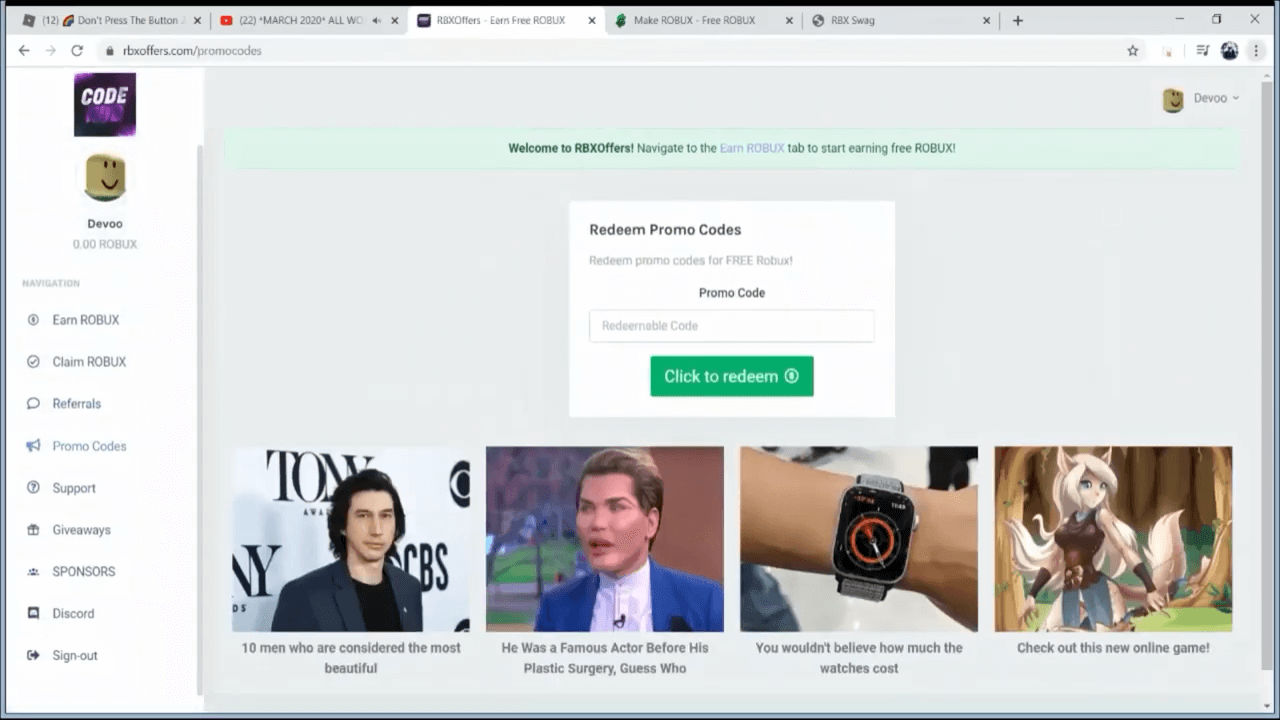Open the Giveaways page
Viewport: 1280px width, 720px height.
click(x=82, y=530)
